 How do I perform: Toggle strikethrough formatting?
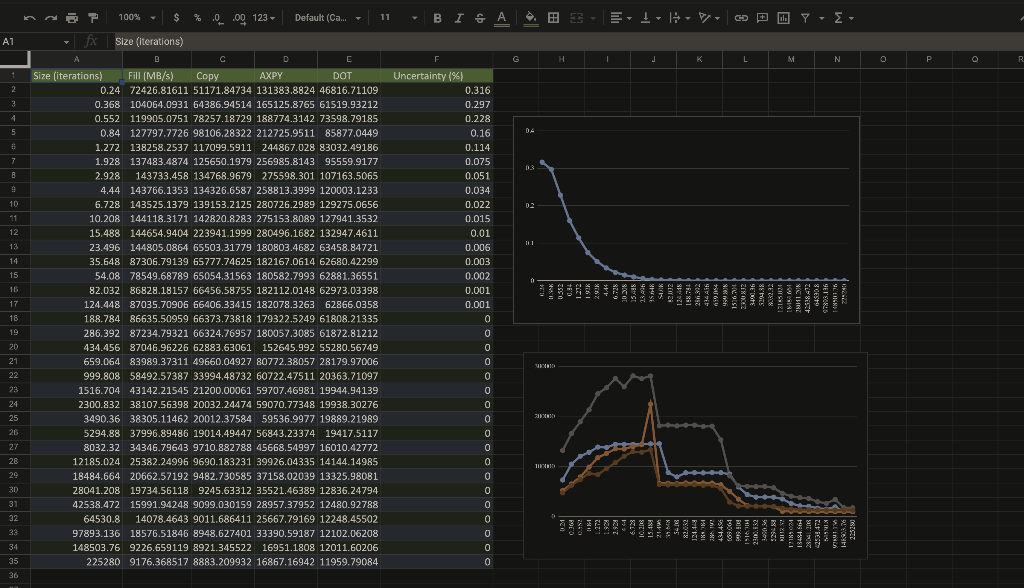[x=478, y=18]
